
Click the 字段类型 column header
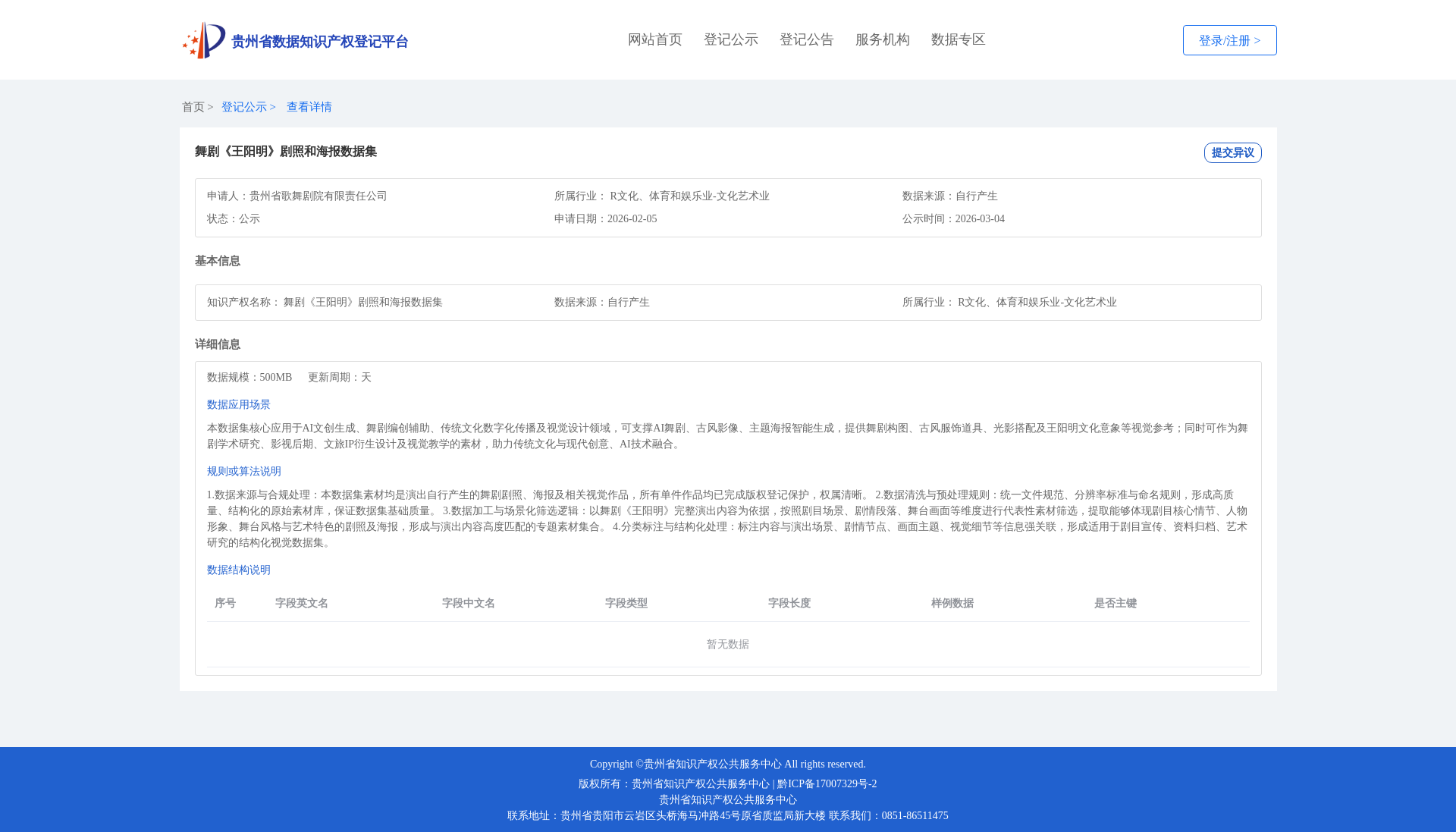click(x=626, y=603)
